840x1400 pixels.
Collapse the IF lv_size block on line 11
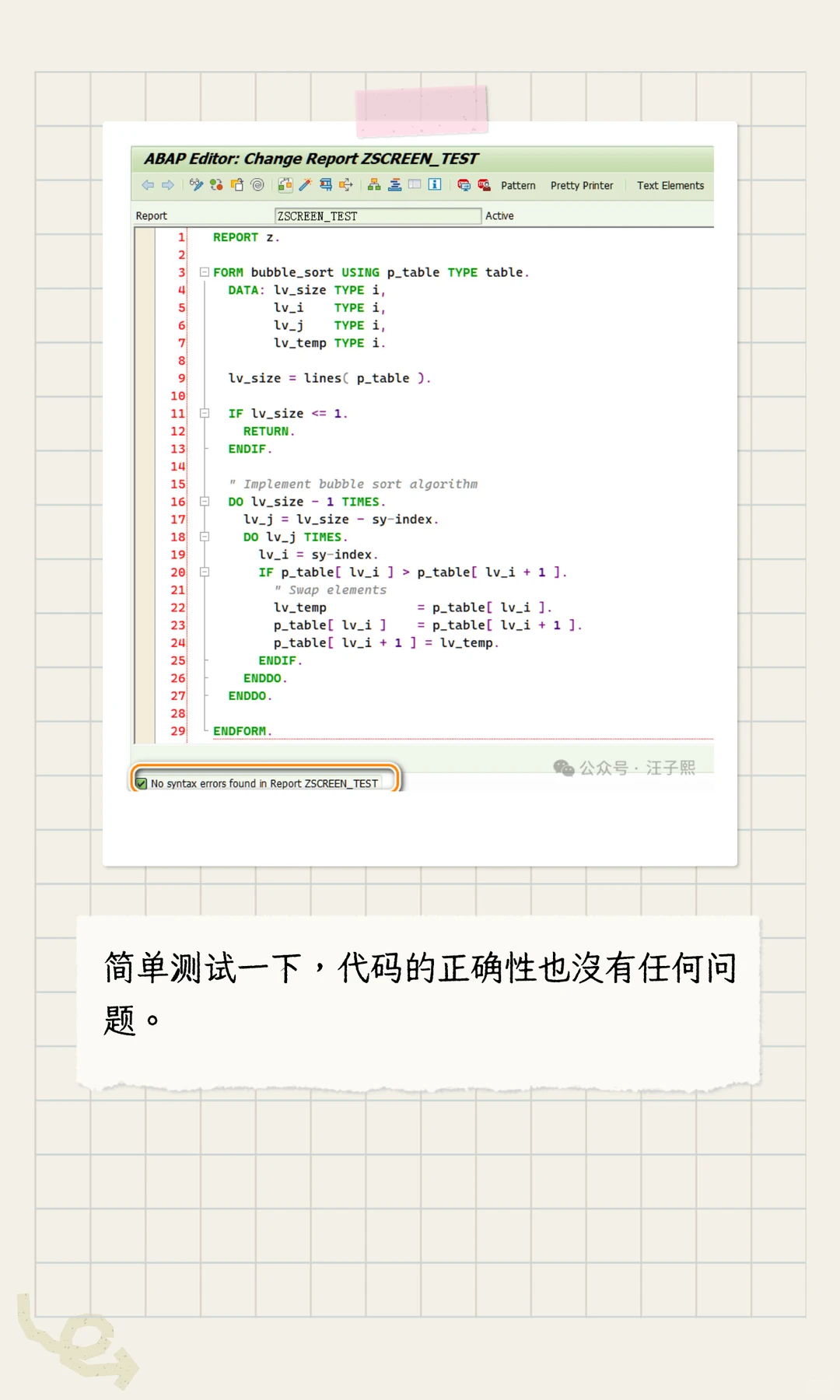pos(205,413)
